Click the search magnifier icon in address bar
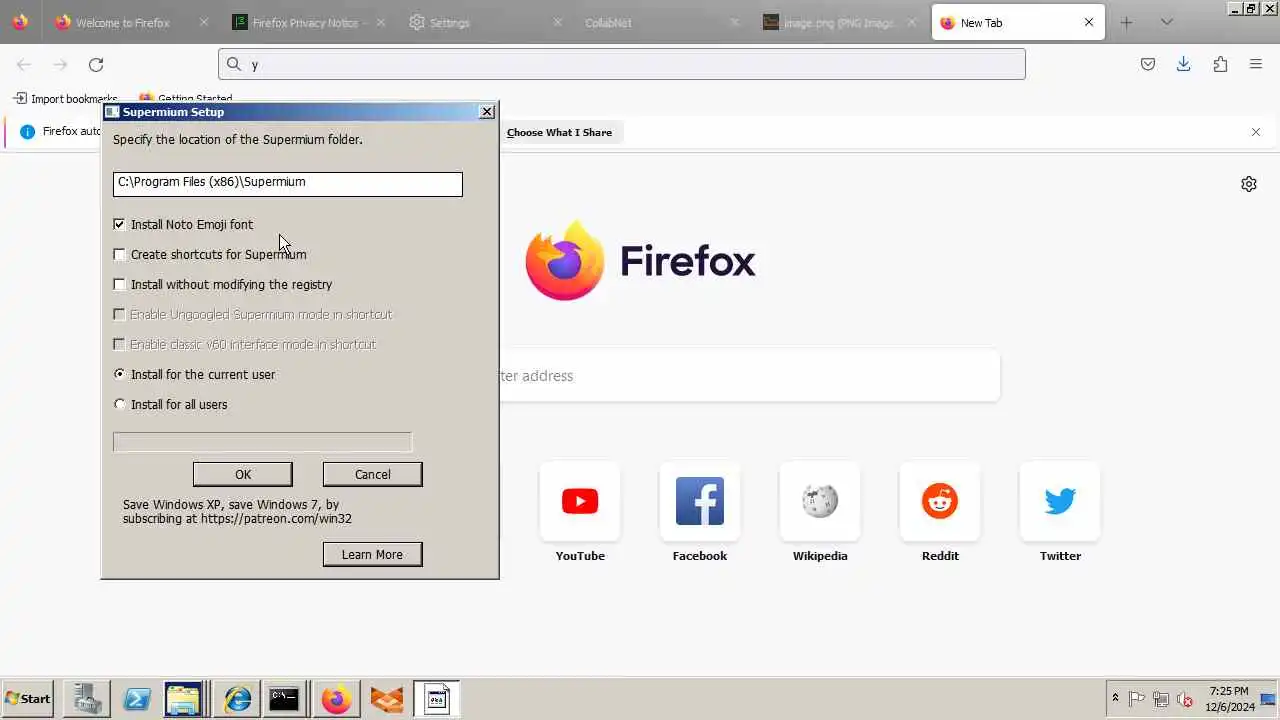 pos(234,64)
